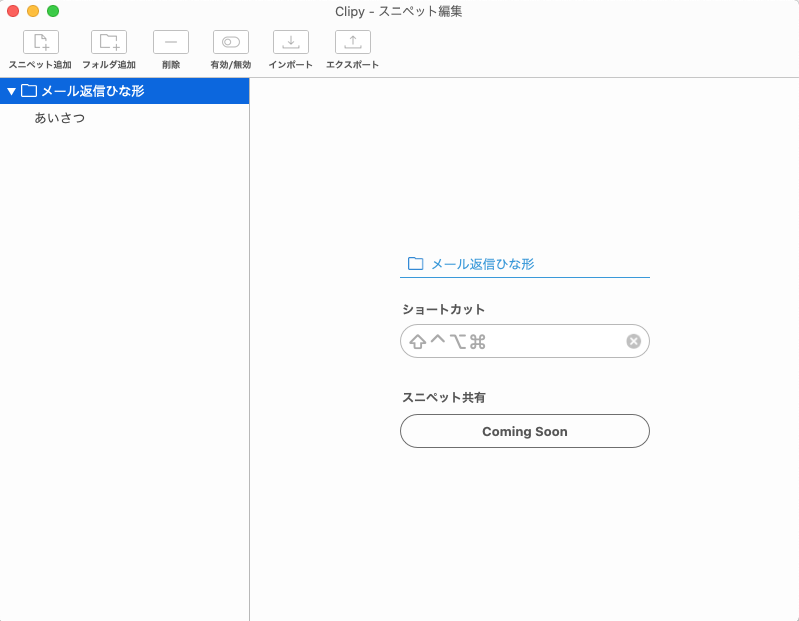Click folder icon in the selected sidebar row
The image size is (799, 621).
(29, 91)
